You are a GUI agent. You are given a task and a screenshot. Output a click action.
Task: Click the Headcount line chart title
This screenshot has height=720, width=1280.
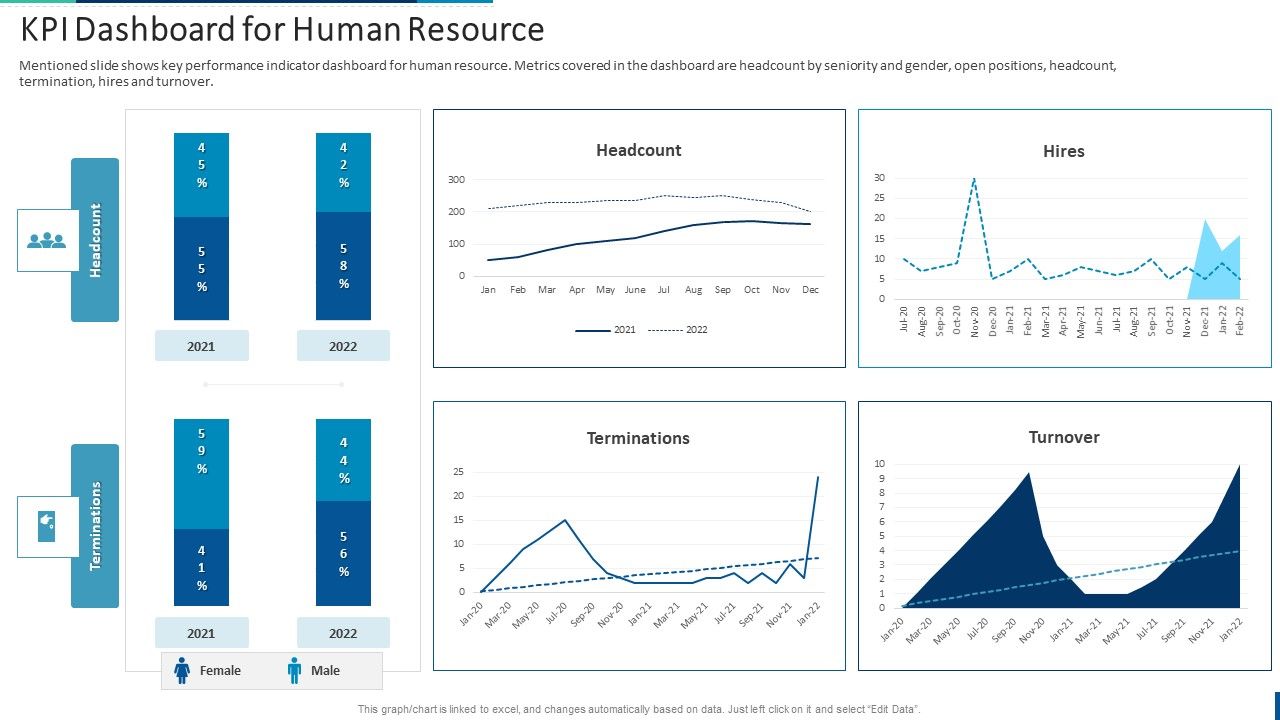pyautogui.click(x=639, y=150)
